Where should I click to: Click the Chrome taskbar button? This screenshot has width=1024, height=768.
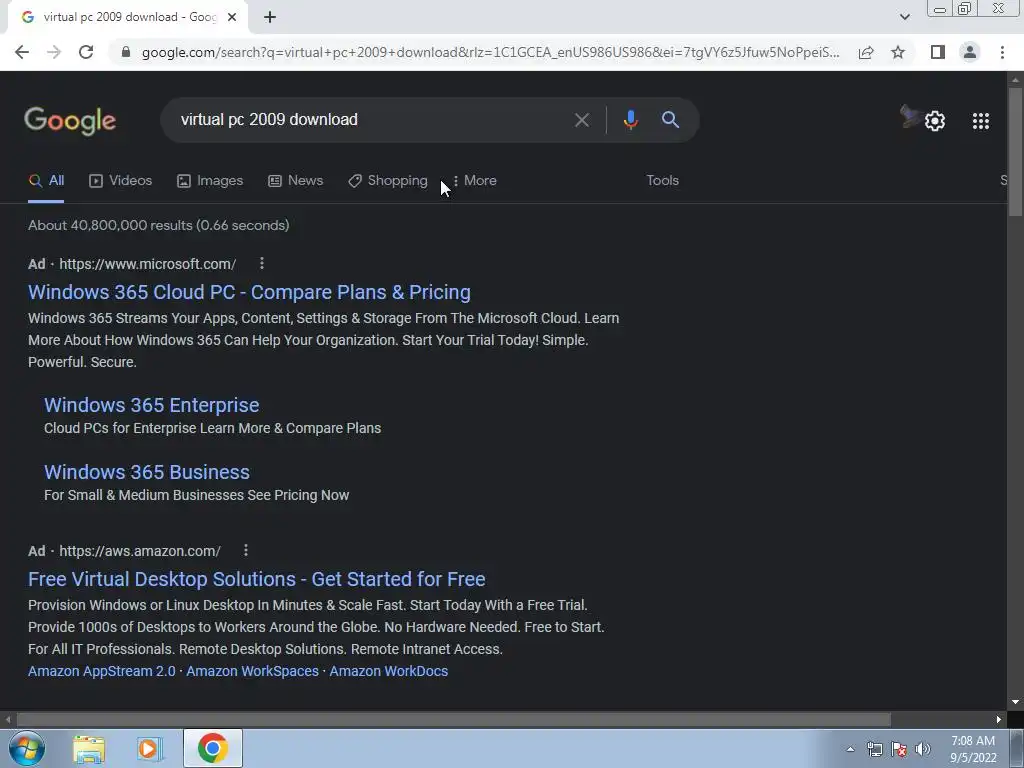tap(213, 748)
